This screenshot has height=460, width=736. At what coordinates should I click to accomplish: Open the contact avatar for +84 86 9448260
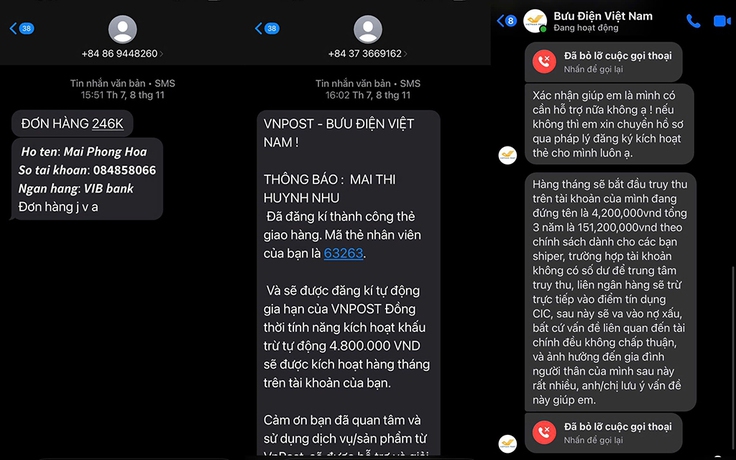(123, 29)
